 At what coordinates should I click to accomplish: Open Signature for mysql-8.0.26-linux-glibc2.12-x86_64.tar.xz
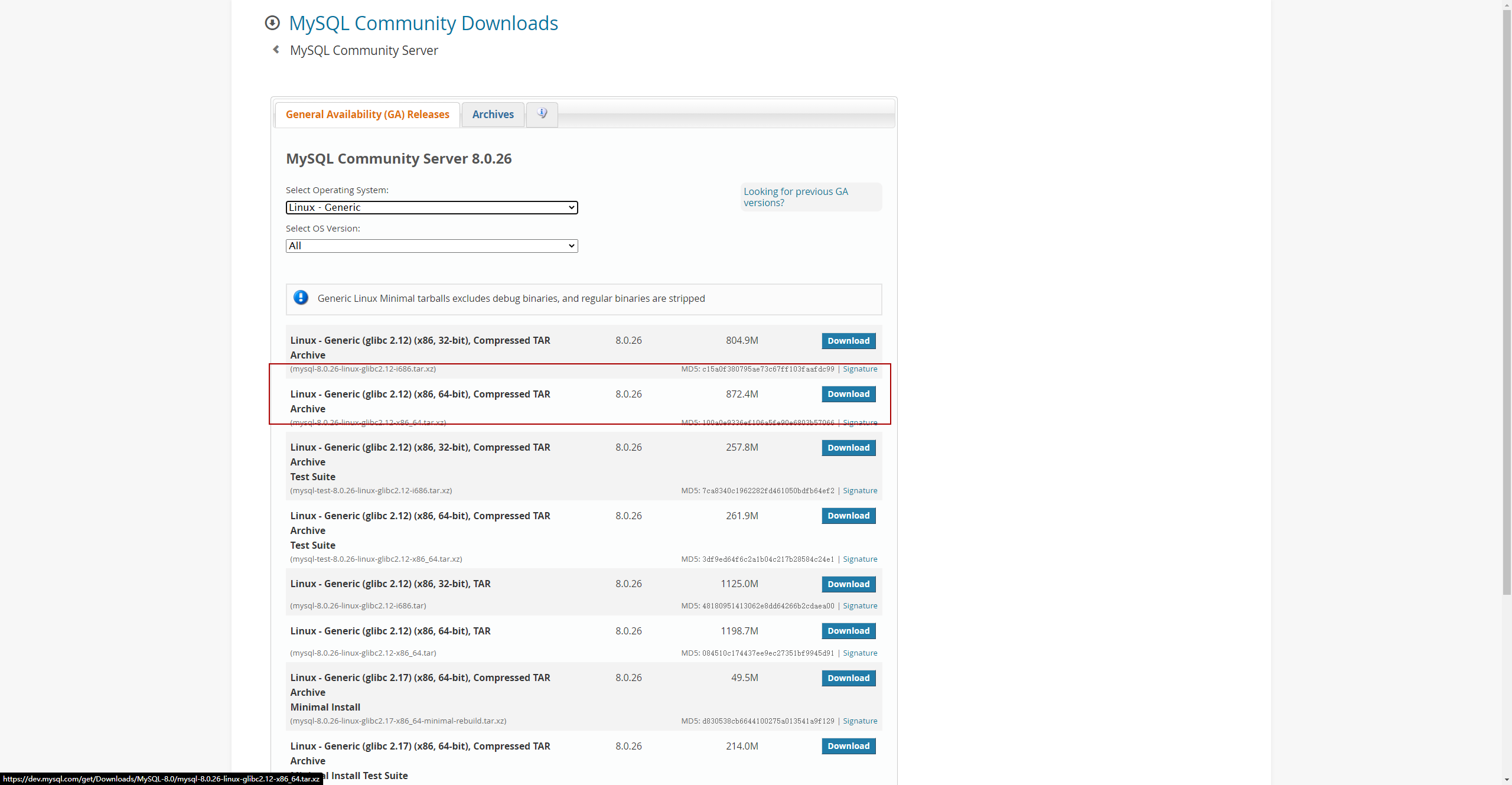coord(860,422)
